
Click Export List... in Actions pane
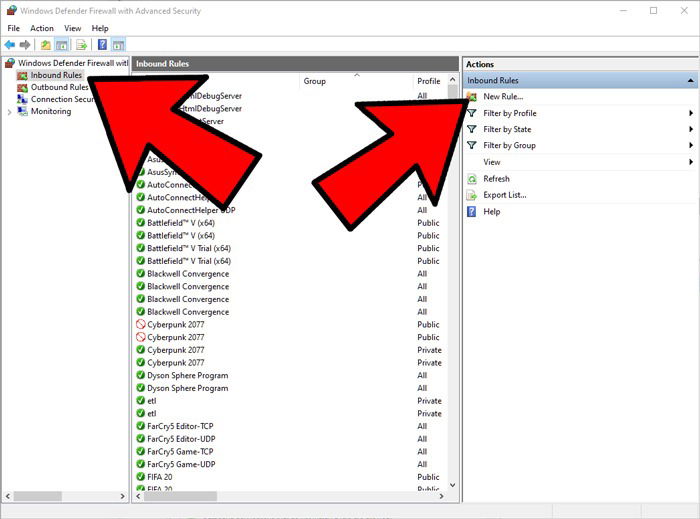coord(504,195)
